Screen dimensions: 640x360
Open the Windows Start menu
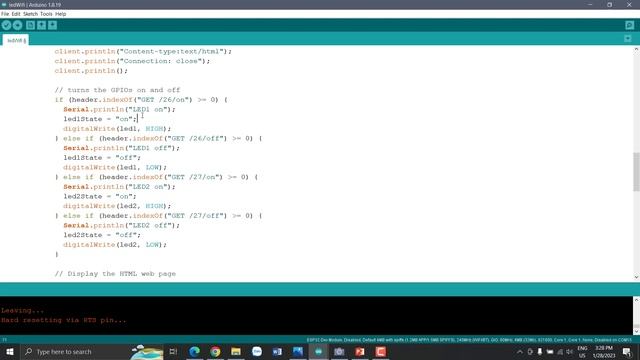10,351
